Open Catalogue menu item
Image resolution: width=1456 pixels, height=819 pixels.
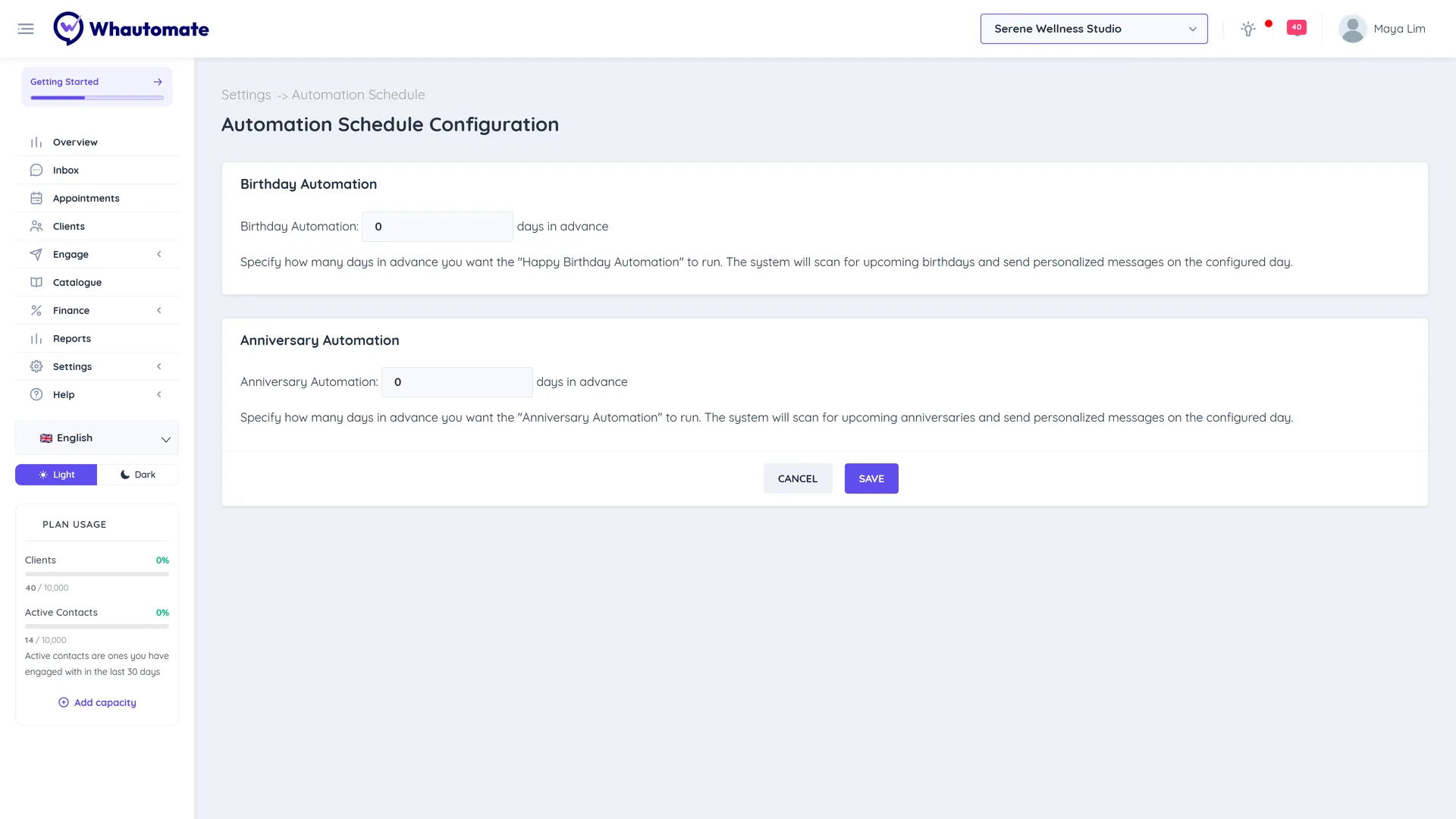(x=97, y=282)
